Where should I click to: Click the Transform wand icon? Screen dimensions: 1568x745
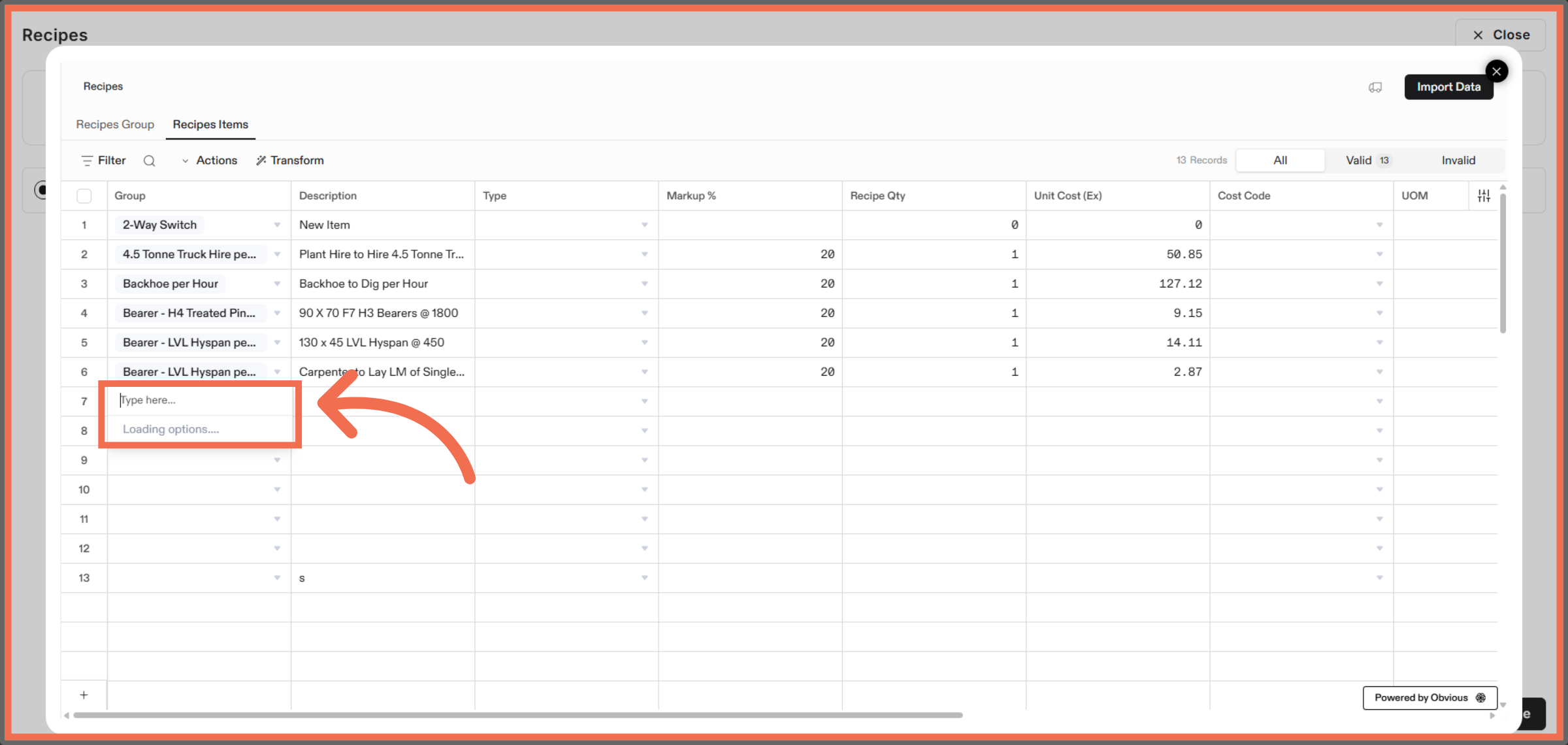[x=261, y=161]
